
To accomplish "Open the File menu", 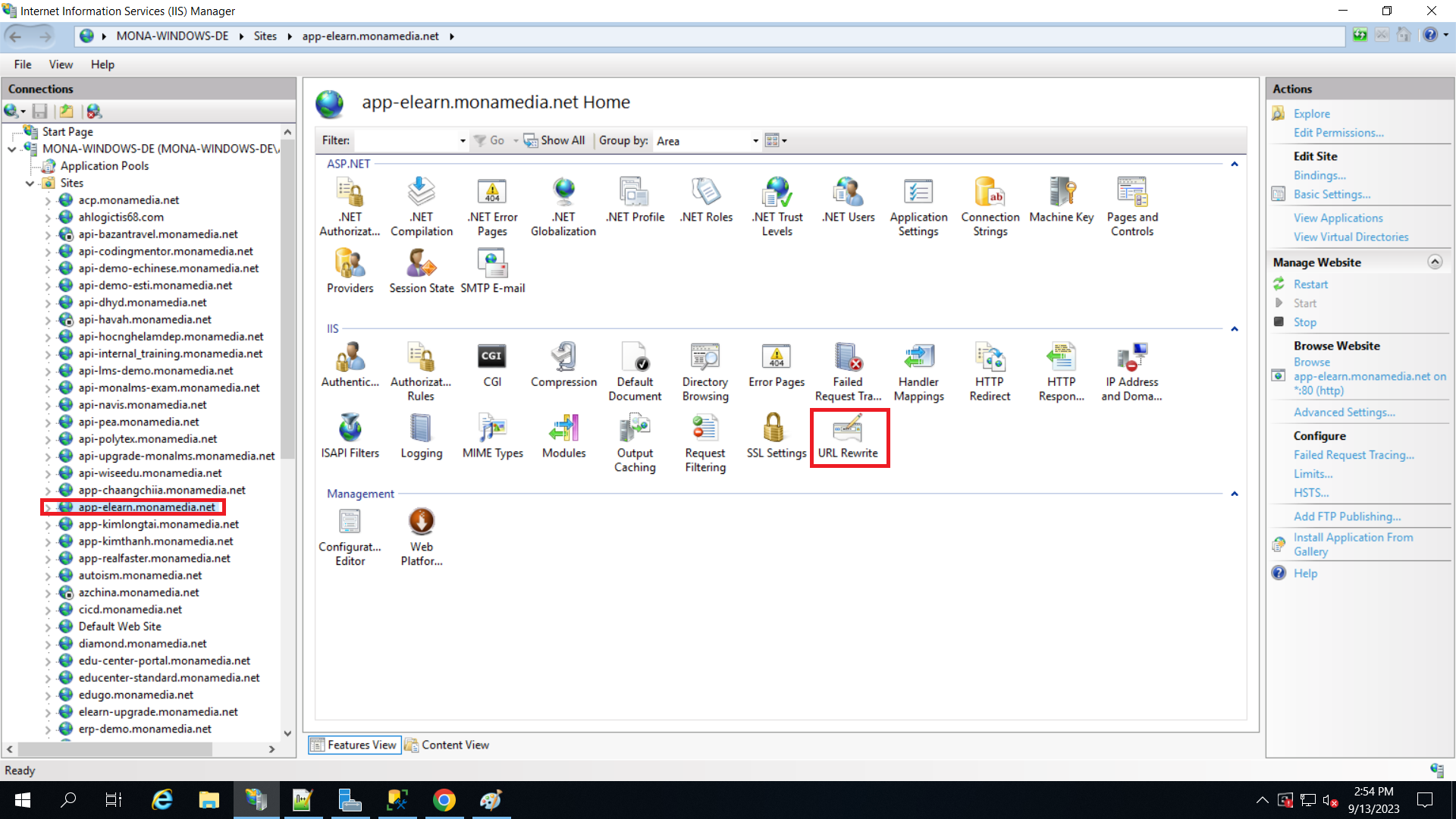I will 23,64.
